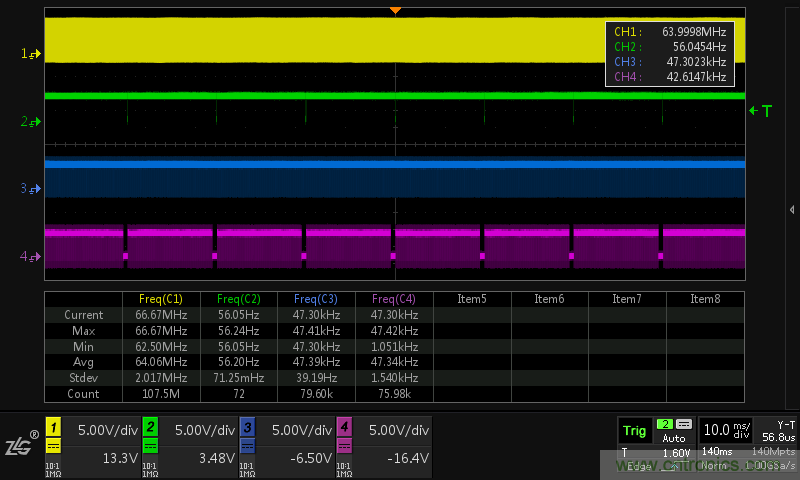The width and height of the screenshot is (800, 480).
Task: Open the 10.0 ms/div timebase setting
Action: (x=725, y=430)
